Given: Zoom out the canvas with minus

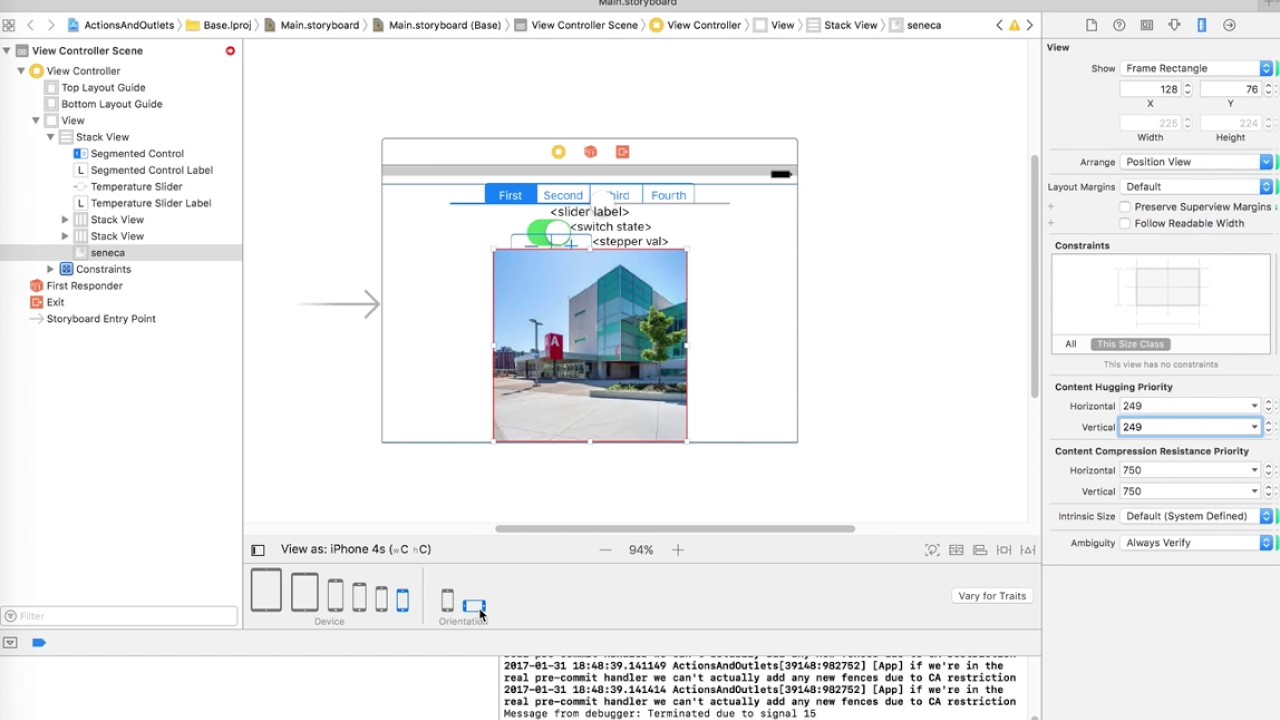Looking at the screenshot, I should click(605, 550).
